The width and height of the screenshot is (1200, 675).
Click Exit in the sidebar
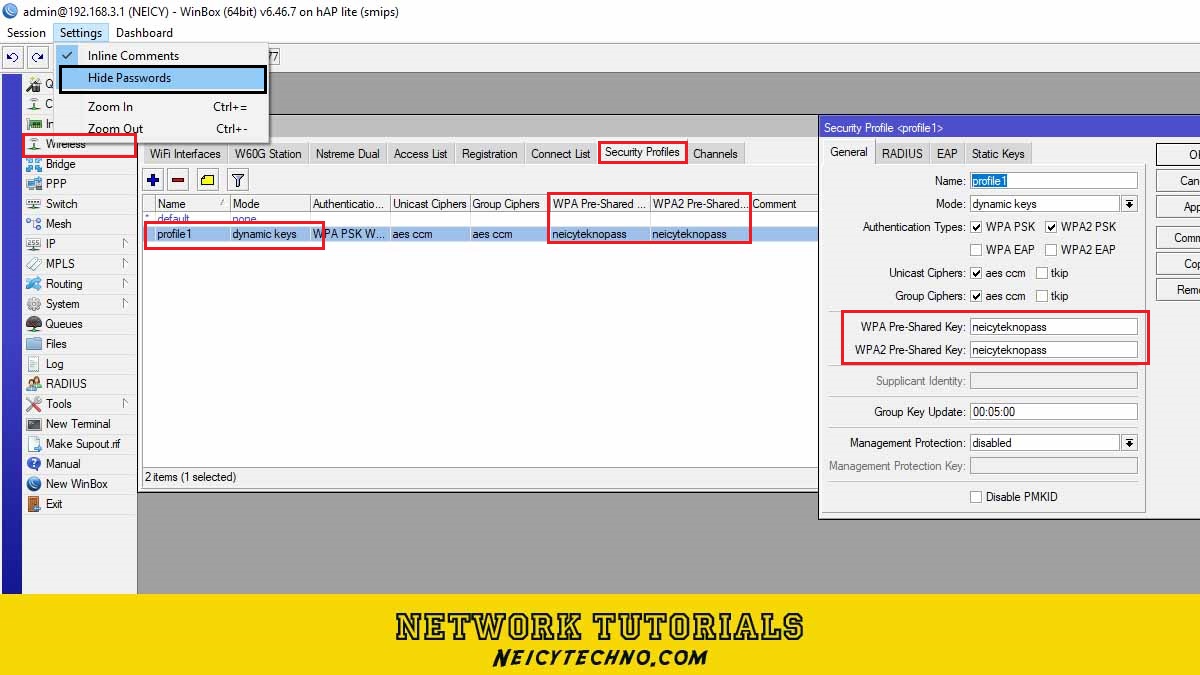pos(54,504)
